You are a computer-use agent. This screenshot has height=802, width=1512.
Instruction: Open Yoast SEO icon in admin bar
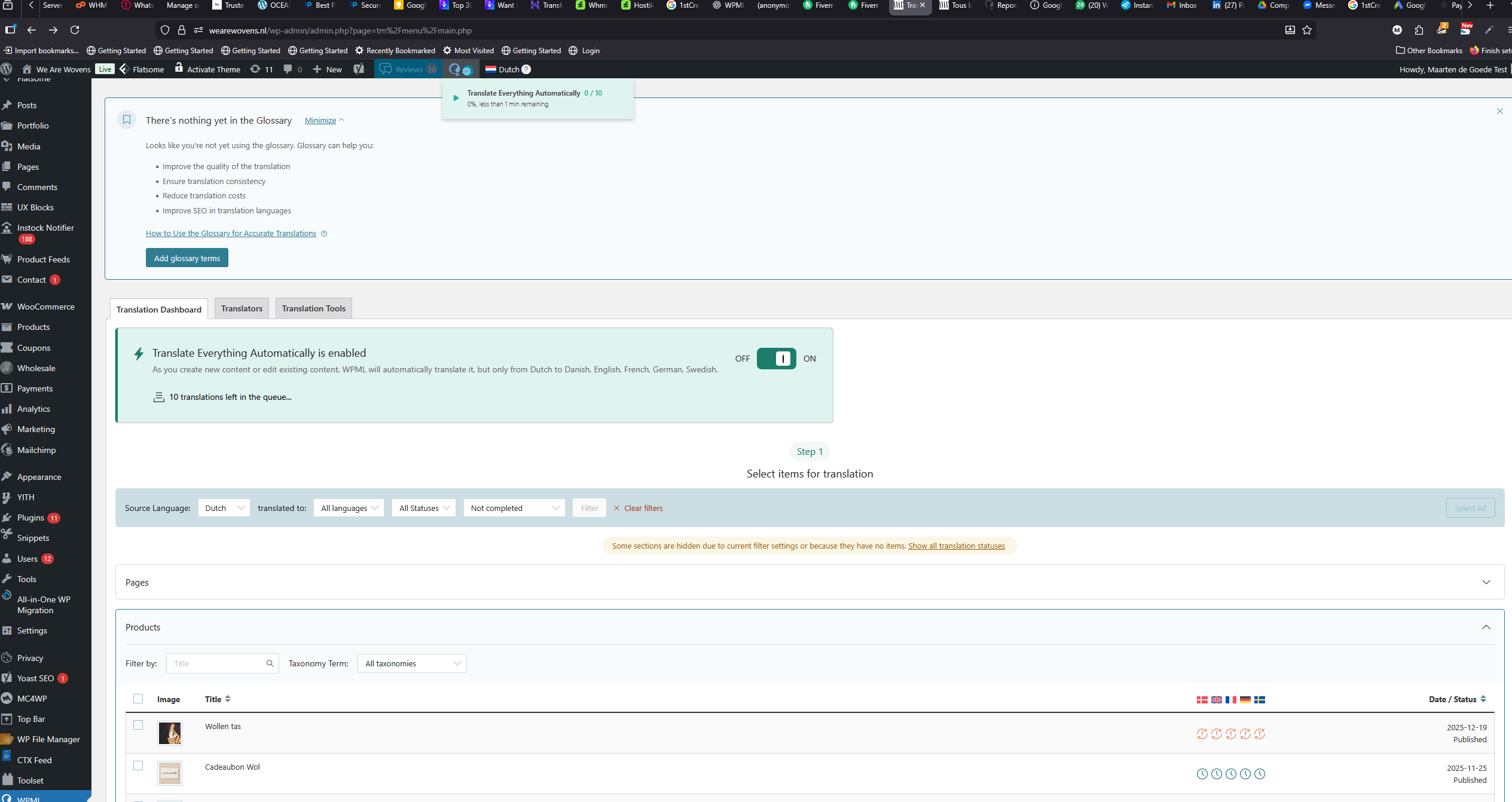tap(359, 69)
